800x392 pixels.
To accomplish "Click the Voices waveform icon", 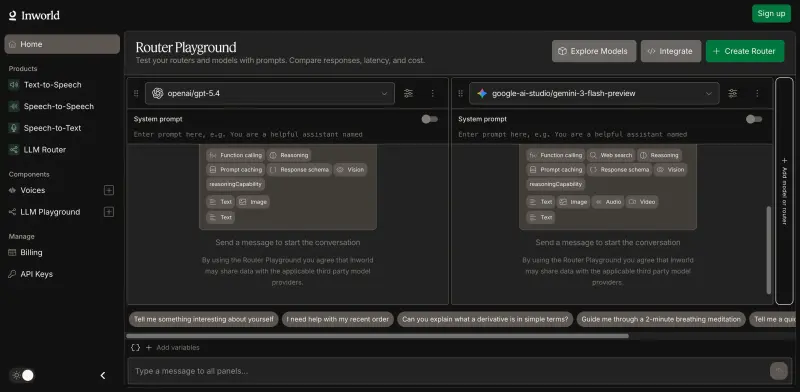I will tap(12, 190).
